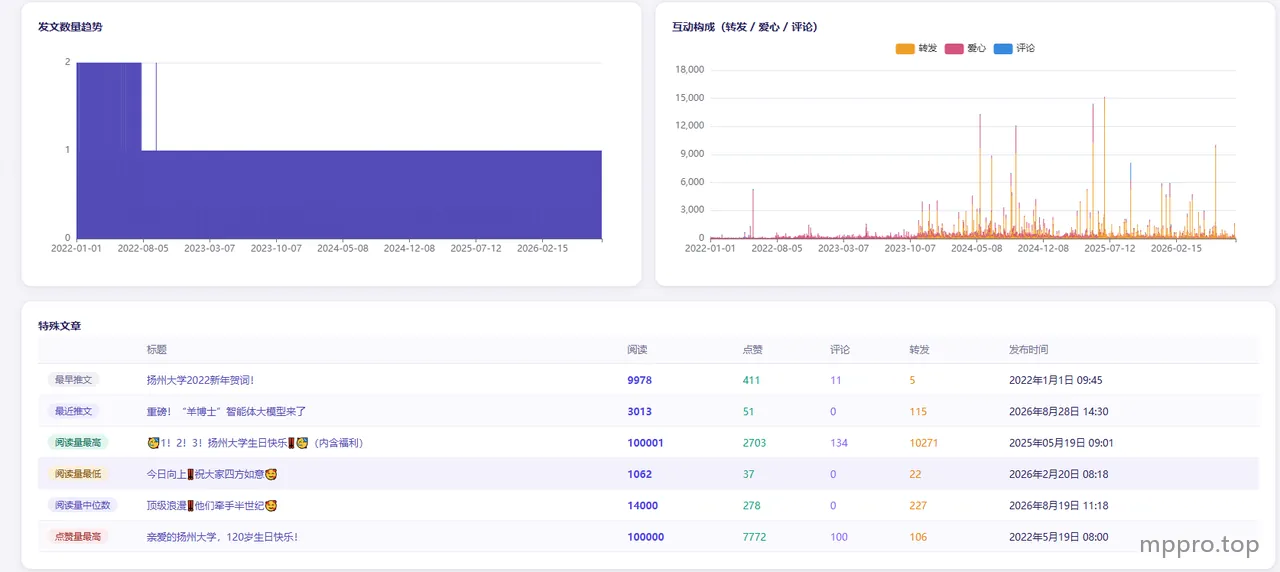Image resolution: width=1280 pixels, height=572 pixels.
Task: Click read count 1062
Action: (639, 474)
